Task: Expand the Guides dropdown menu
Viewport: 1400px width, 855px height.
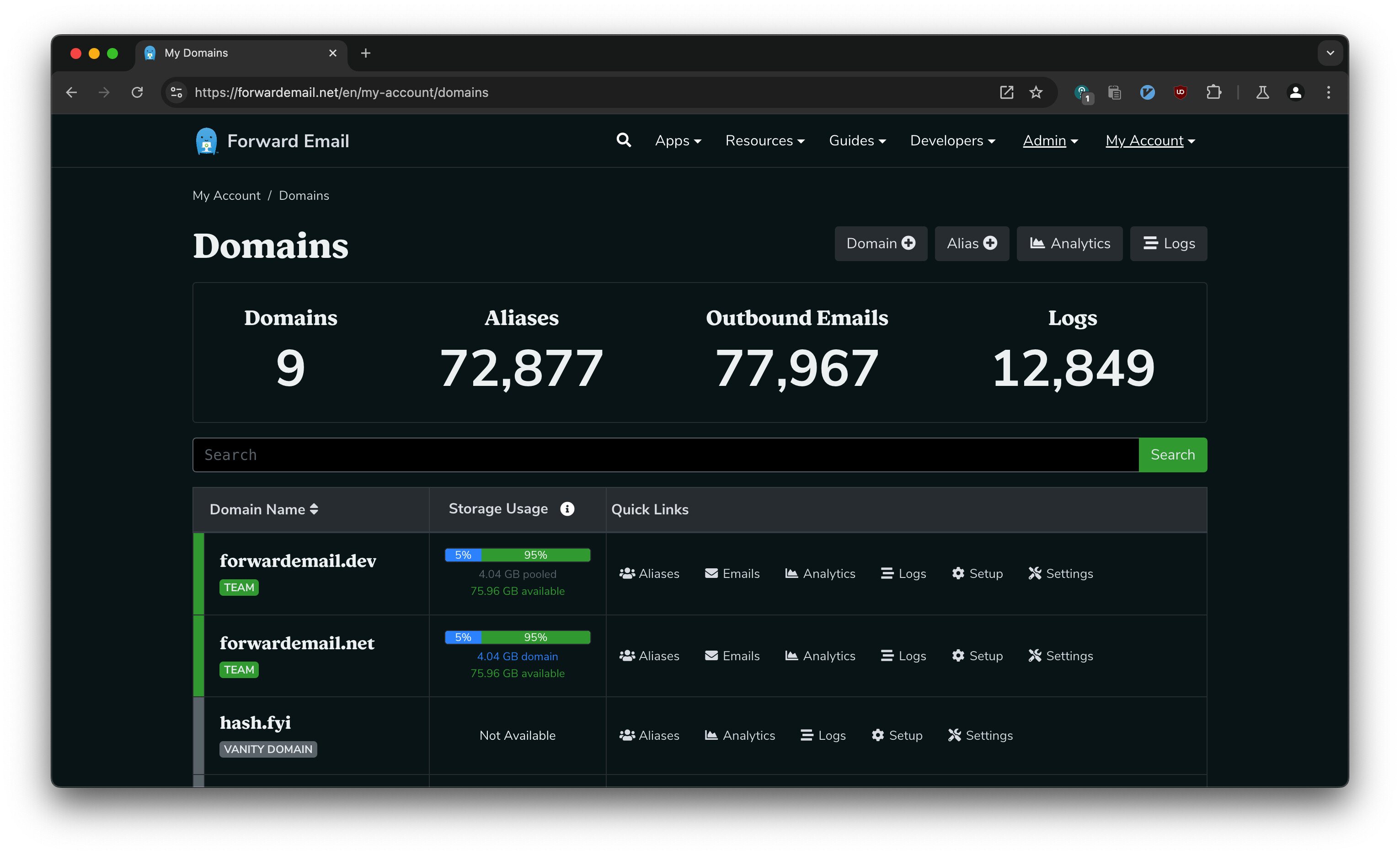Action: [x=857, y=140]
